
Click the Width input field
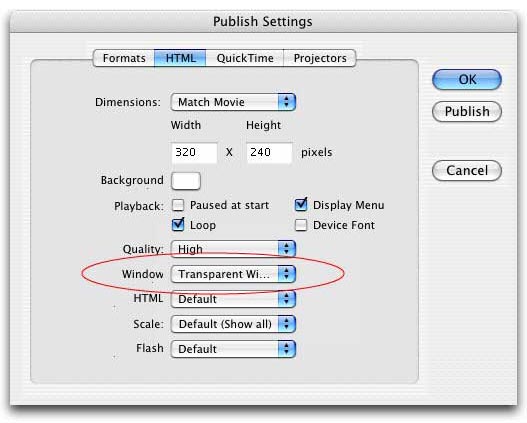coord(194,153)
